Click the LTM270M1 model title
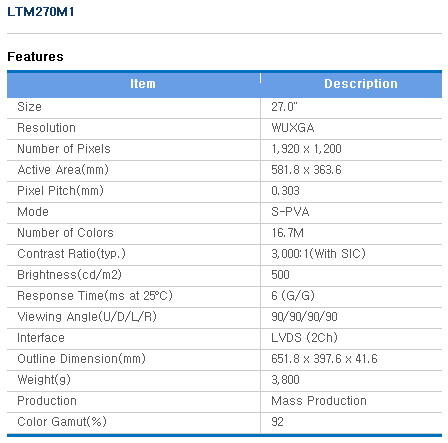The height and width of the screenshot is (443, 448). coord(41,12)
